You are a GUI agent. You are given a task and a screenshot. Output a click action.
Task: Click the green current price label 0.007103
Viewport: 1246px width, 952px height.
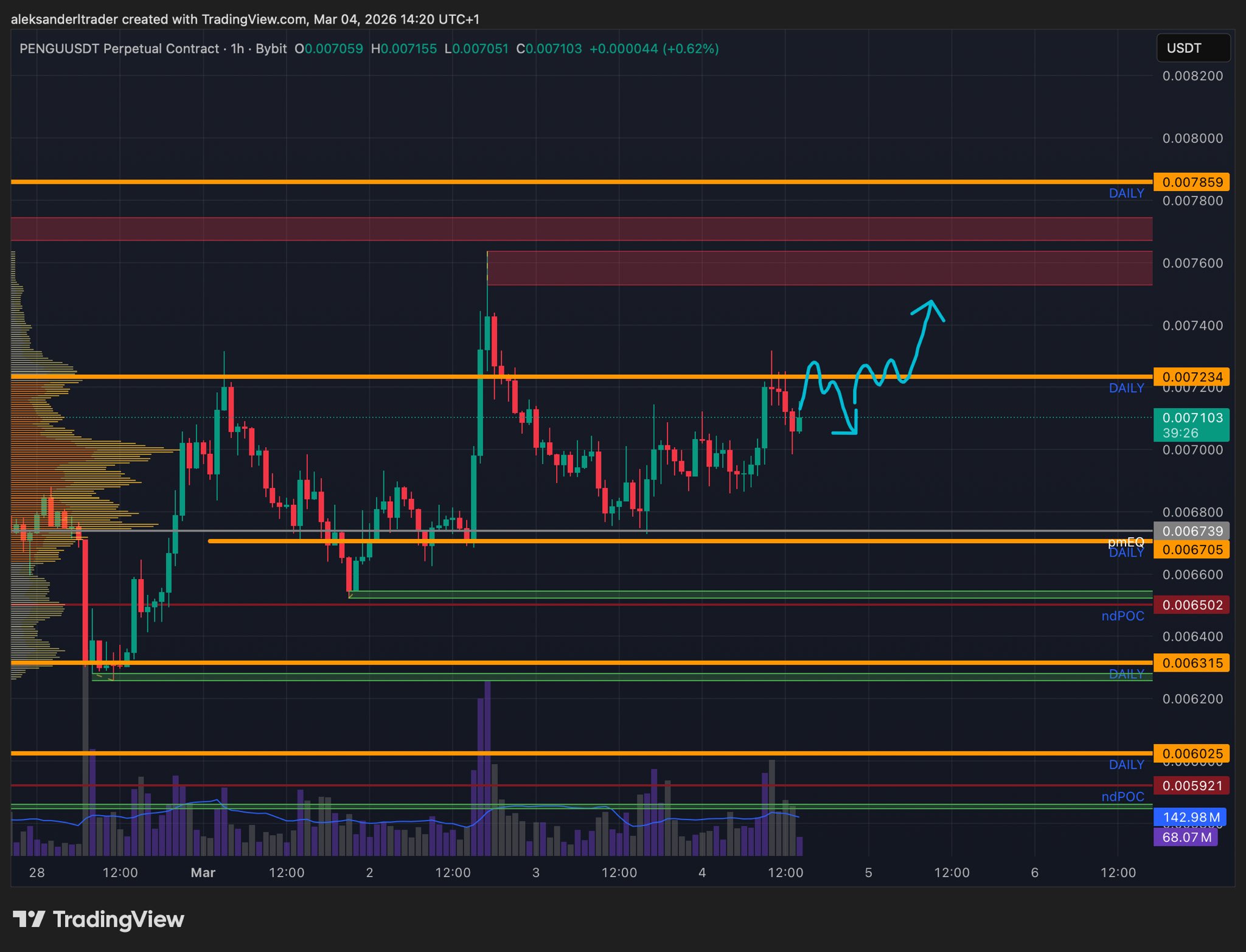pos(1191,424)
